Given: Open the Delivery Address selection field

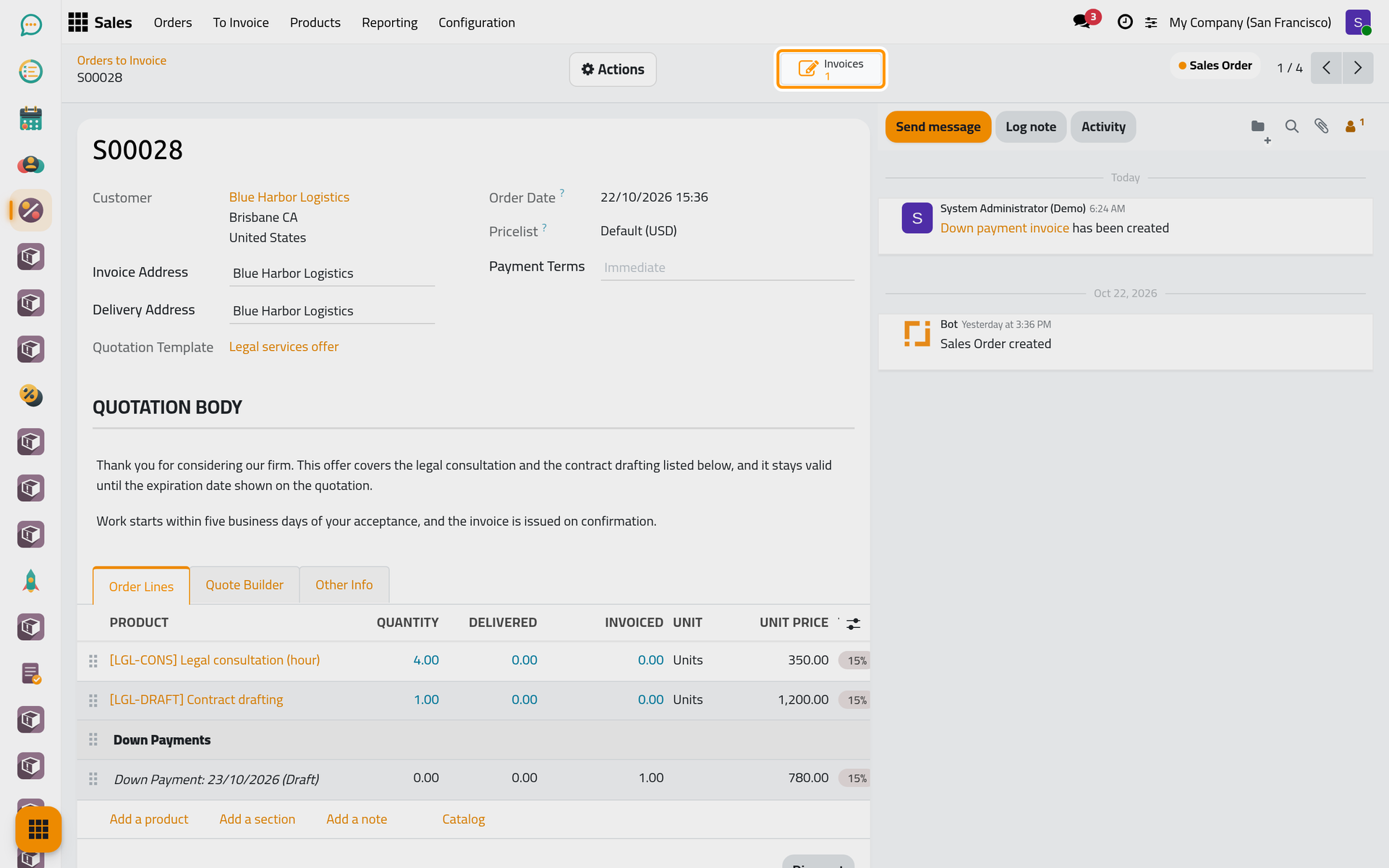Looking at the screenshot, I should click(331, 311).
